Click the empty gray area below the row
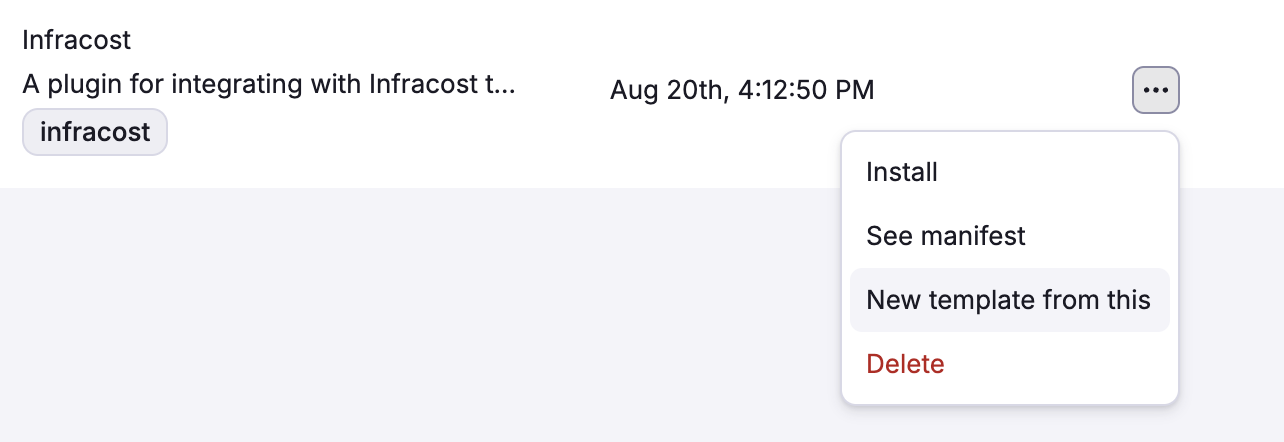1284x442 pixels. point(400,320)
